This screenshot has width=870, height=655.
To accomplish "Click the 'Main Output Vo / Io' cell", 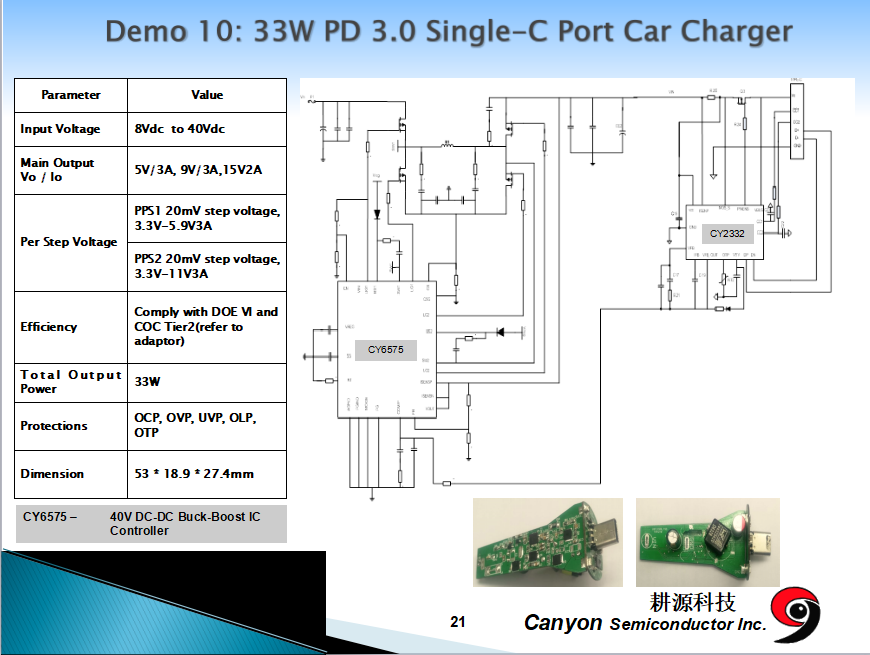I will pos(71,170).
